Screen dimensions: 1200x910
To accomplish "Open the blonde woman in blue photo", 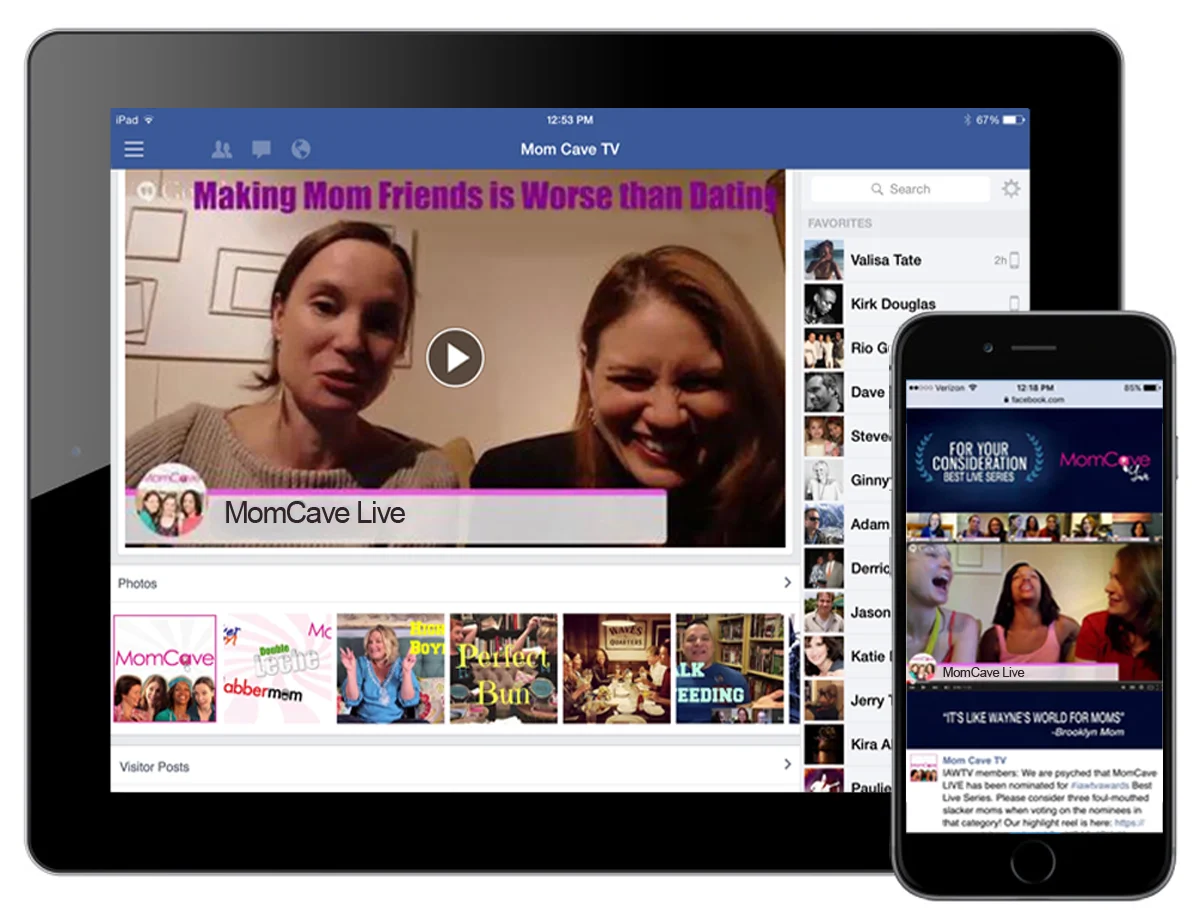I will 390,668.
